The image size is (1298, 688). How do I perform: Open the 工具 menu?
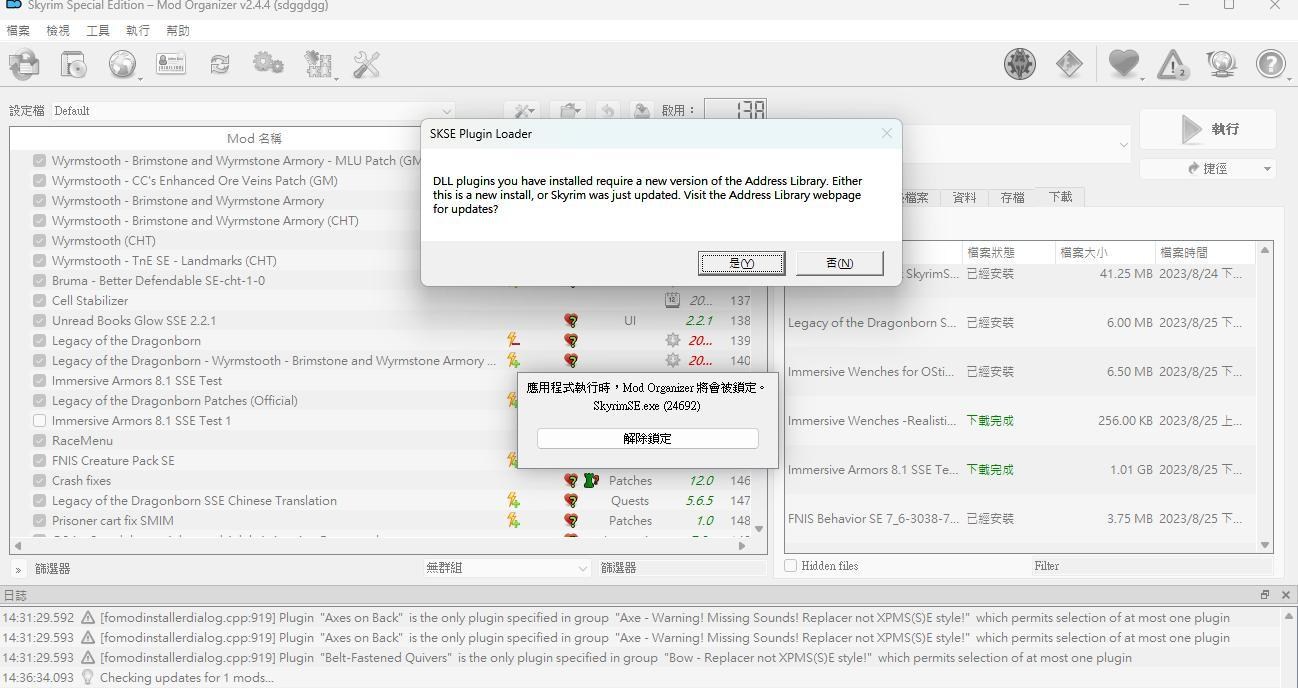(x=98, y=31)
